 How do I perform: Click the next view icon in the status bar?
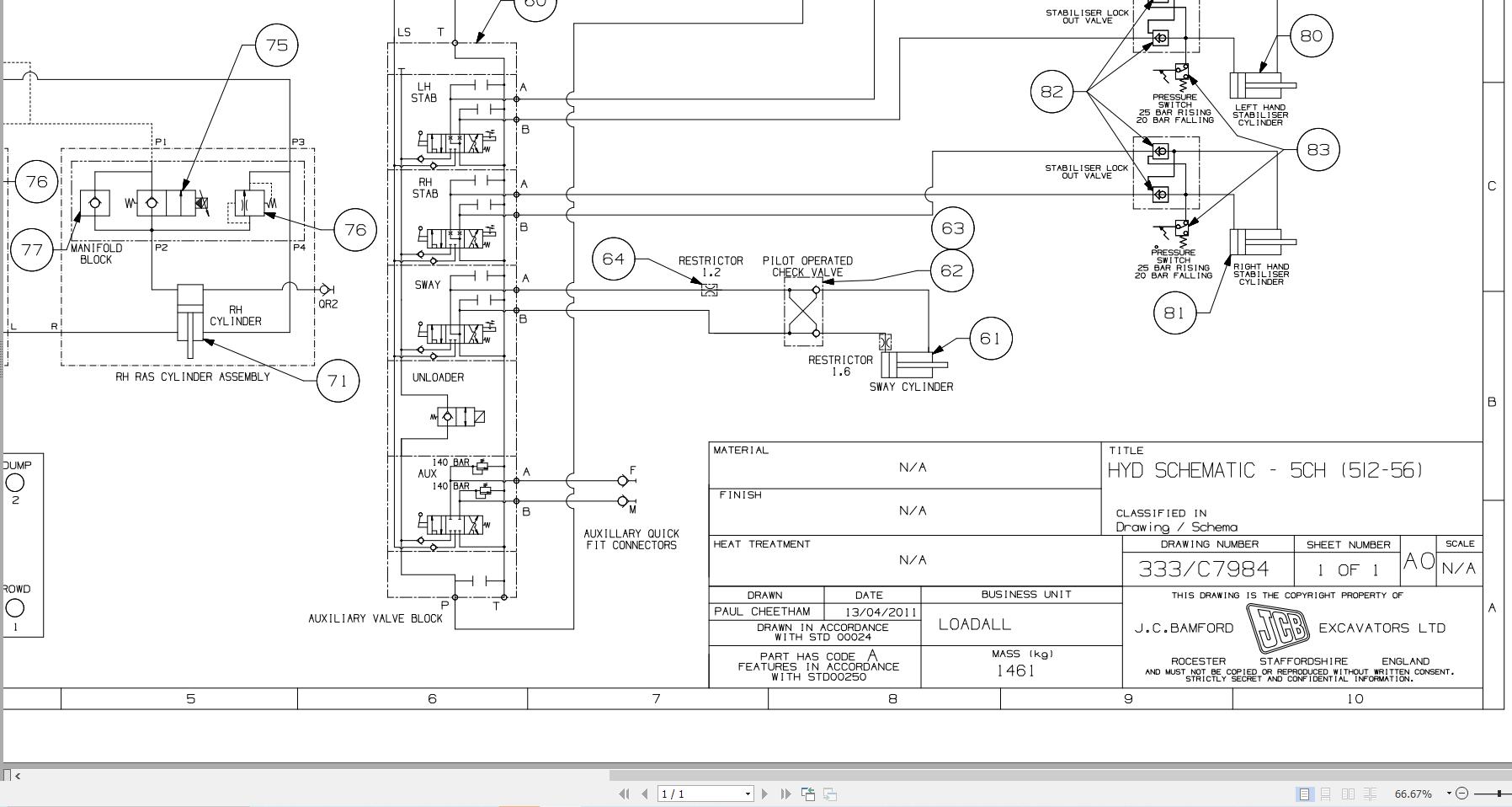point(831,794)
